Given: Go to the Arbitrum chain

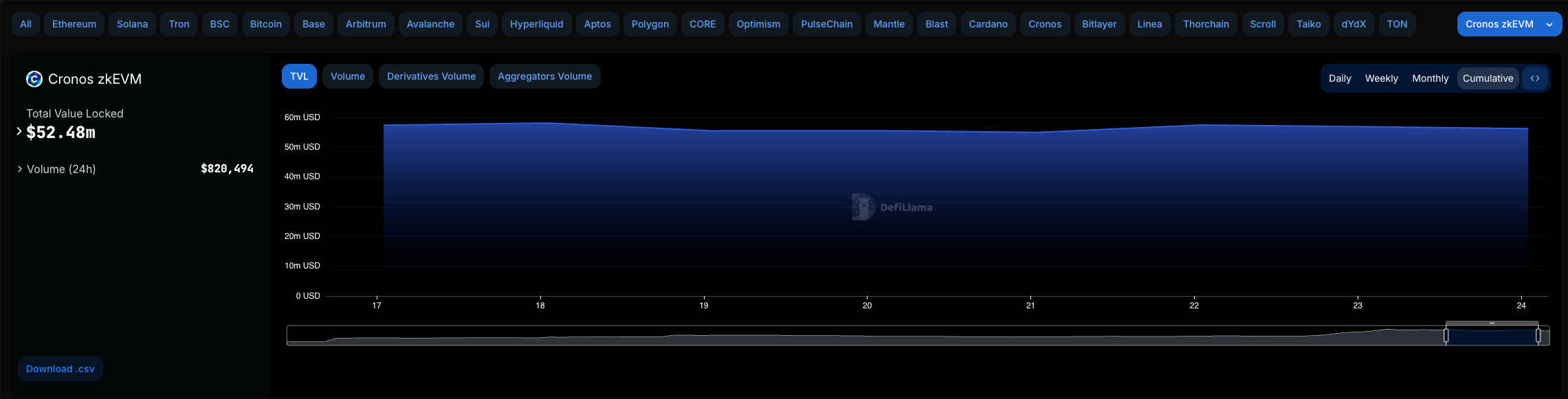Looking at the screenshot, I should [366, 24].
